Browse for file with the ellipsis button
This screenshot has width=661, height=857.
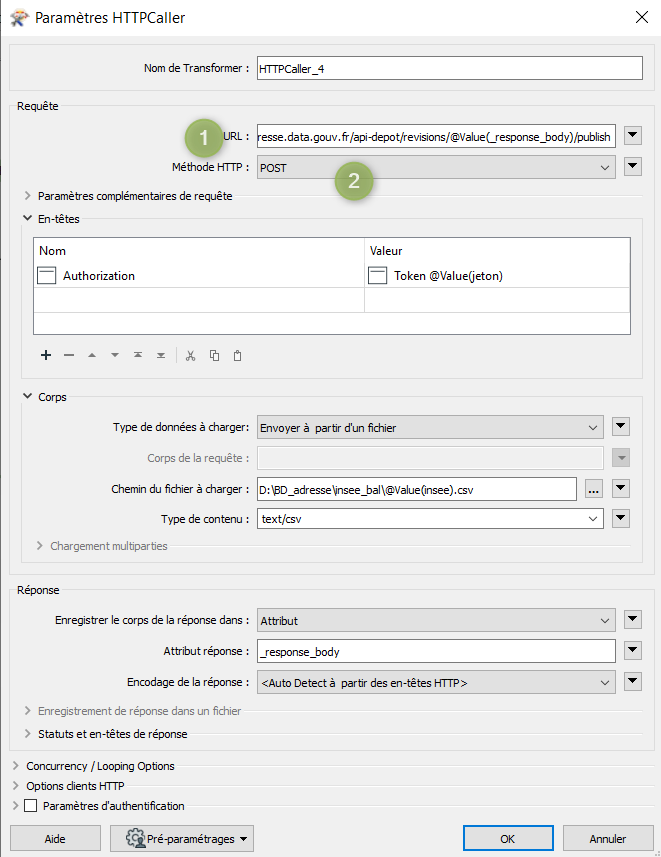(x=594, y=489)
